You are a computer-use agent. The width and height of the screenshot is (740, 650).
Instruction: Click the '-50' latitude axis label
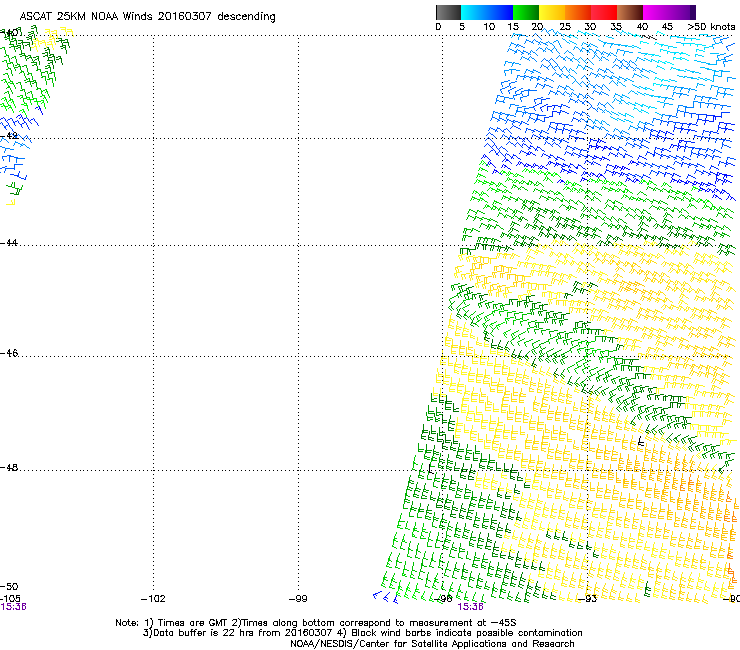click(x=9, y=587)
